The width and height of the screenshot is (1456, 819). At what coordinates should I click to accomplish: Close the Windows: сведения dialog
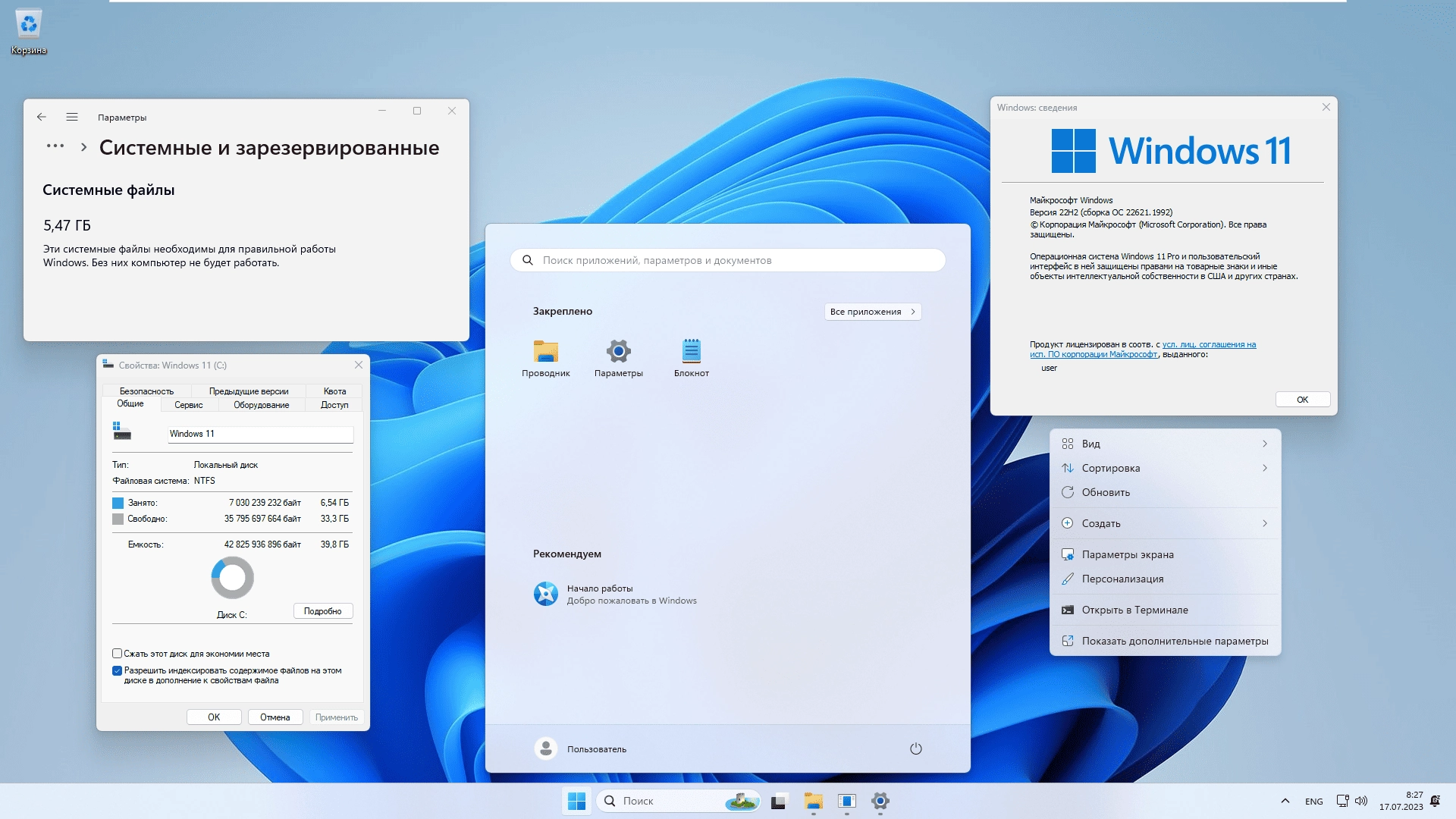pyautogui.click(x=1326, y=107)
